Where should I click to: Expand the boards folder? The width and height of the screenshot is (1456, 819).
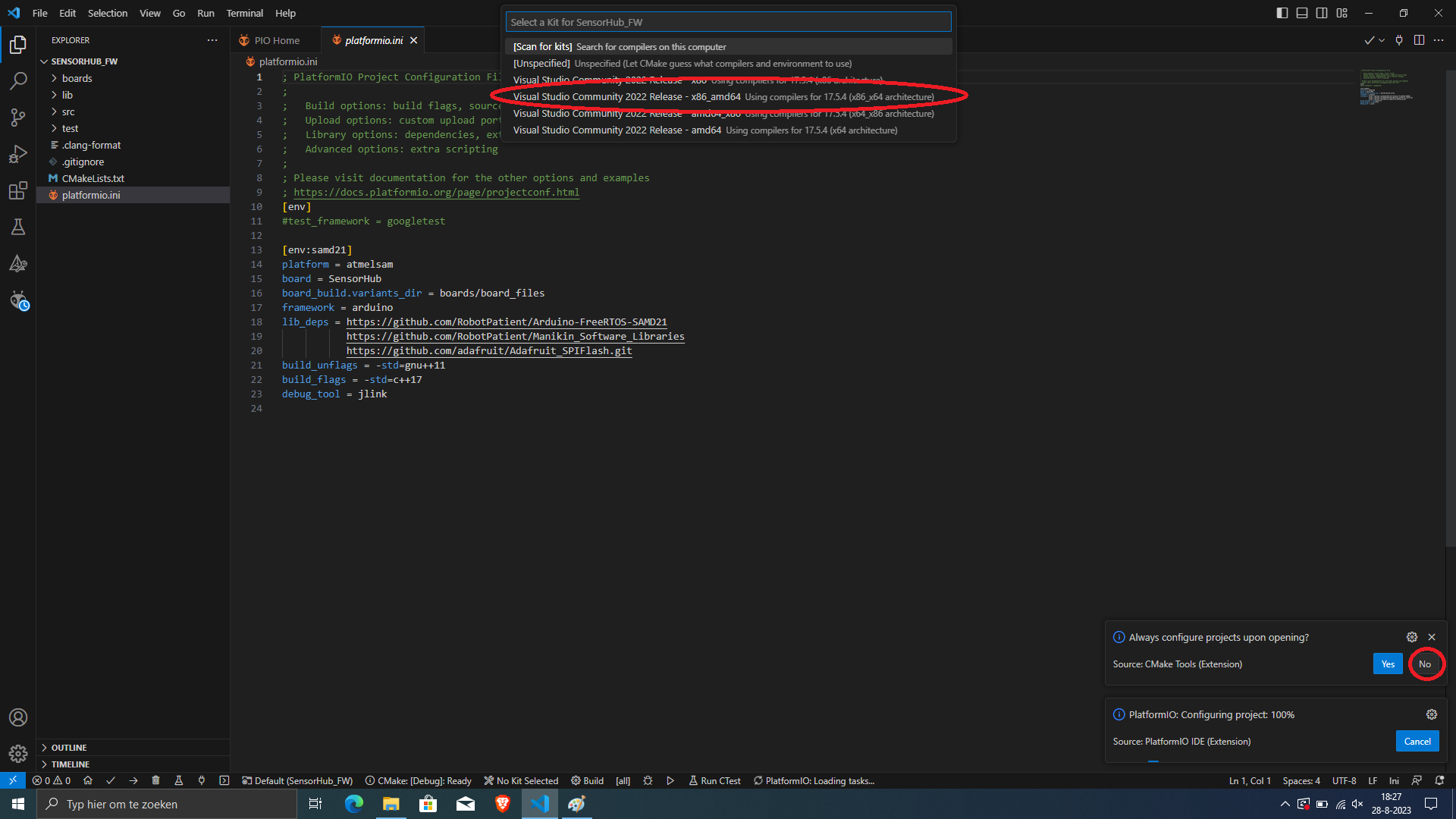77,78
